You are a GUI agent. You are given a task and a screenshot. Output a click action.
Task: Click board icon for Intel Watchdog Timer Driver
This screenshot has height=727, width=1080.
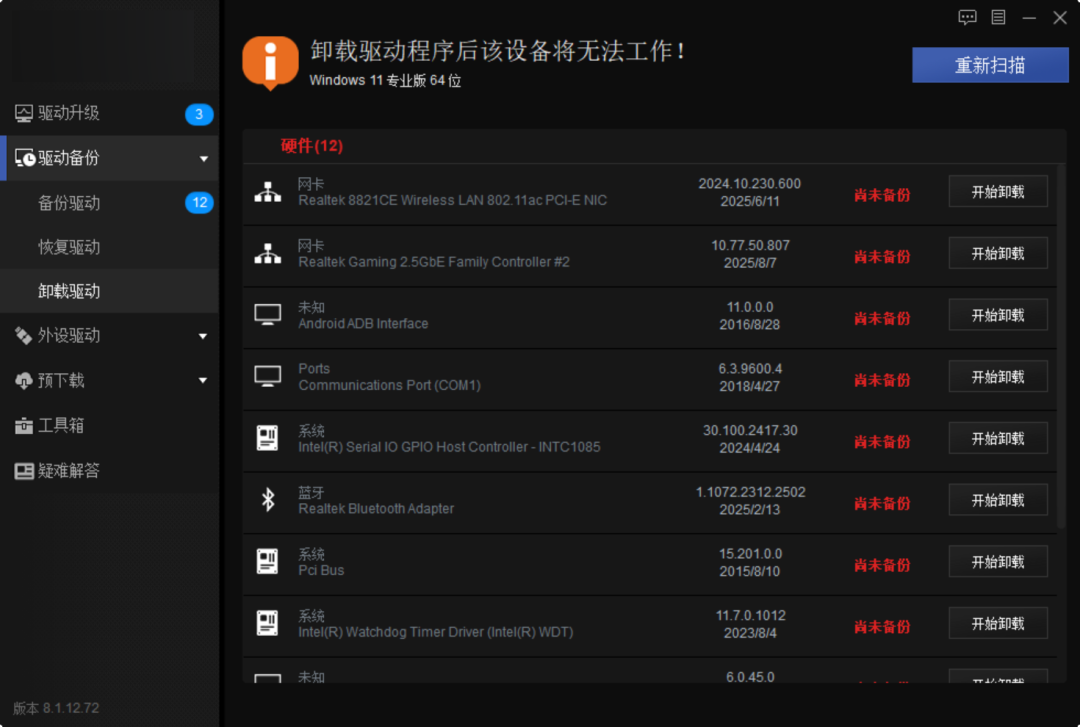pyautogui.click(x=267, y=623)
